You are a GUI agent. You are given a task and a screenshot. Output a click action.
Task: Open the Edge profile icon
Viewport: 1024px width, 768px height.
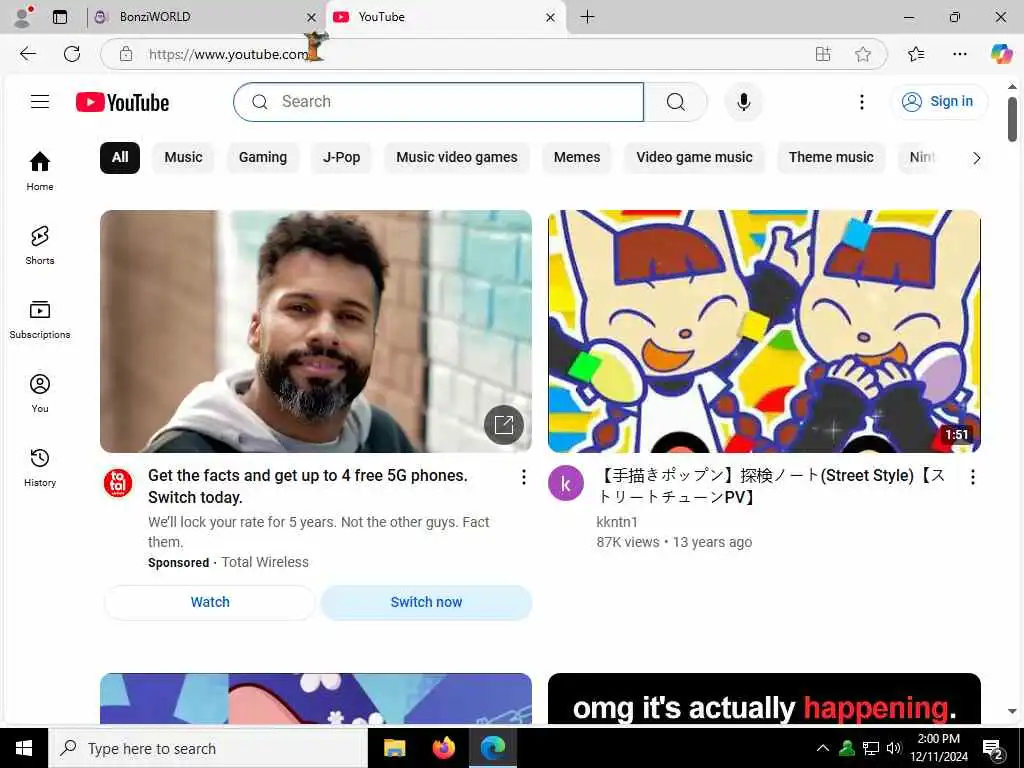23,17
